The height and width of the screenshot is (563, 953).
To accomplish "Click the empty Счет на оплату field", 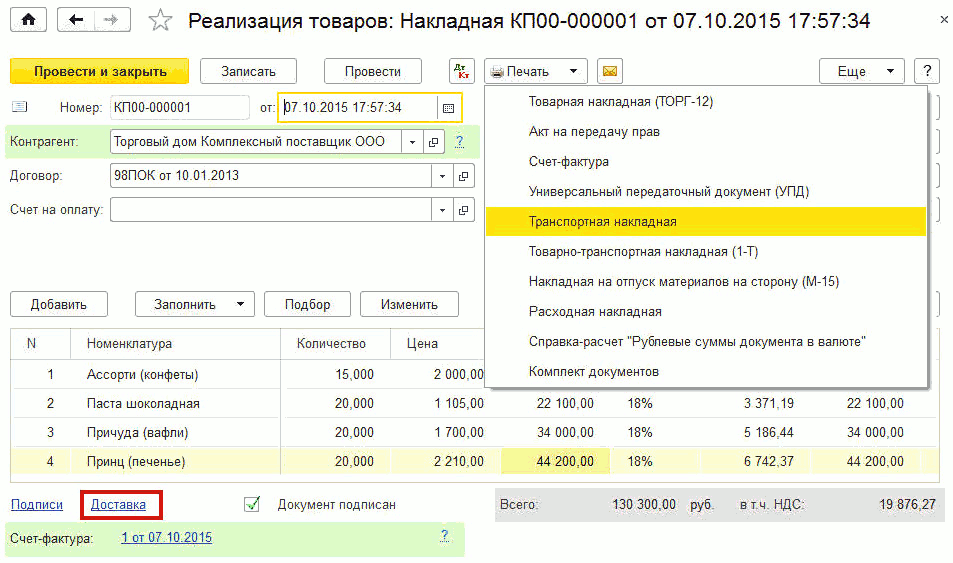I will click(270, 210).
